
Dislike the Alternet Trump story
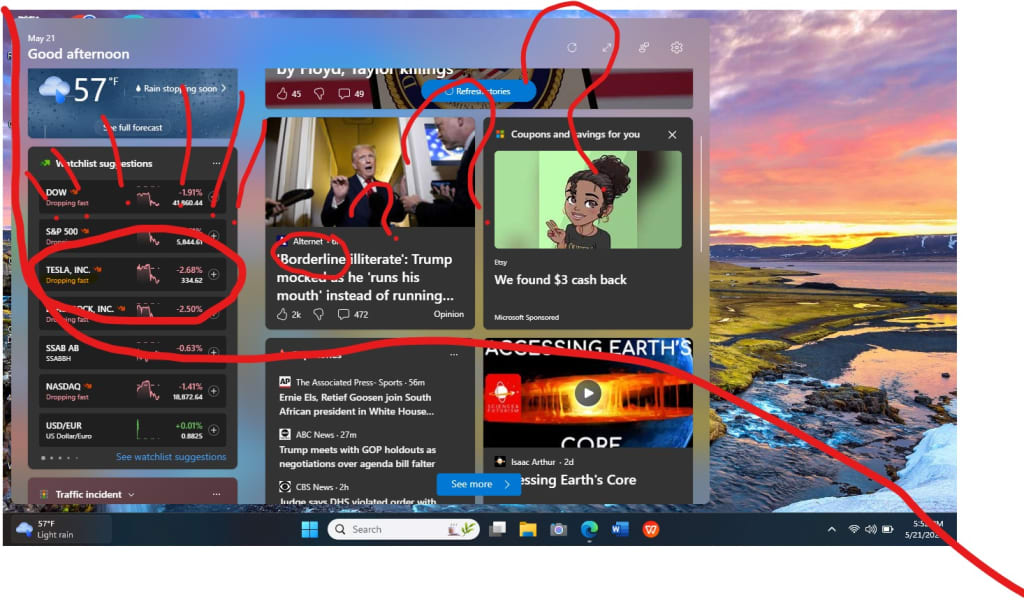[319, 315]
